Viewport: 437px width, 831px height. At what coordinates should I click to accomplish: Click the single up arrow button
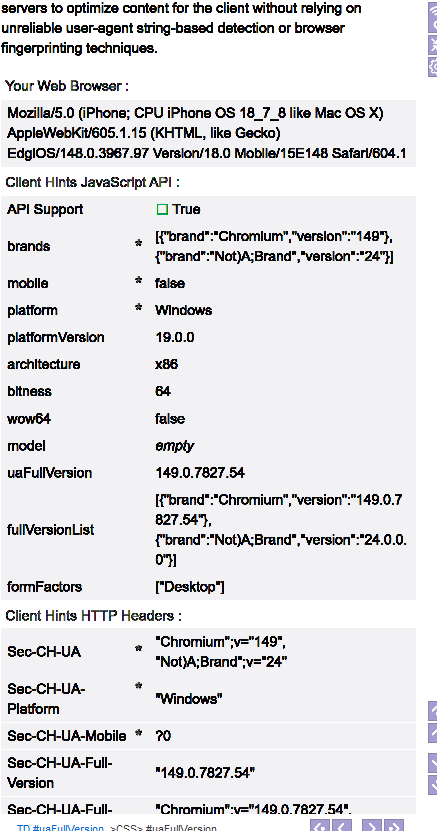[433, 732]
